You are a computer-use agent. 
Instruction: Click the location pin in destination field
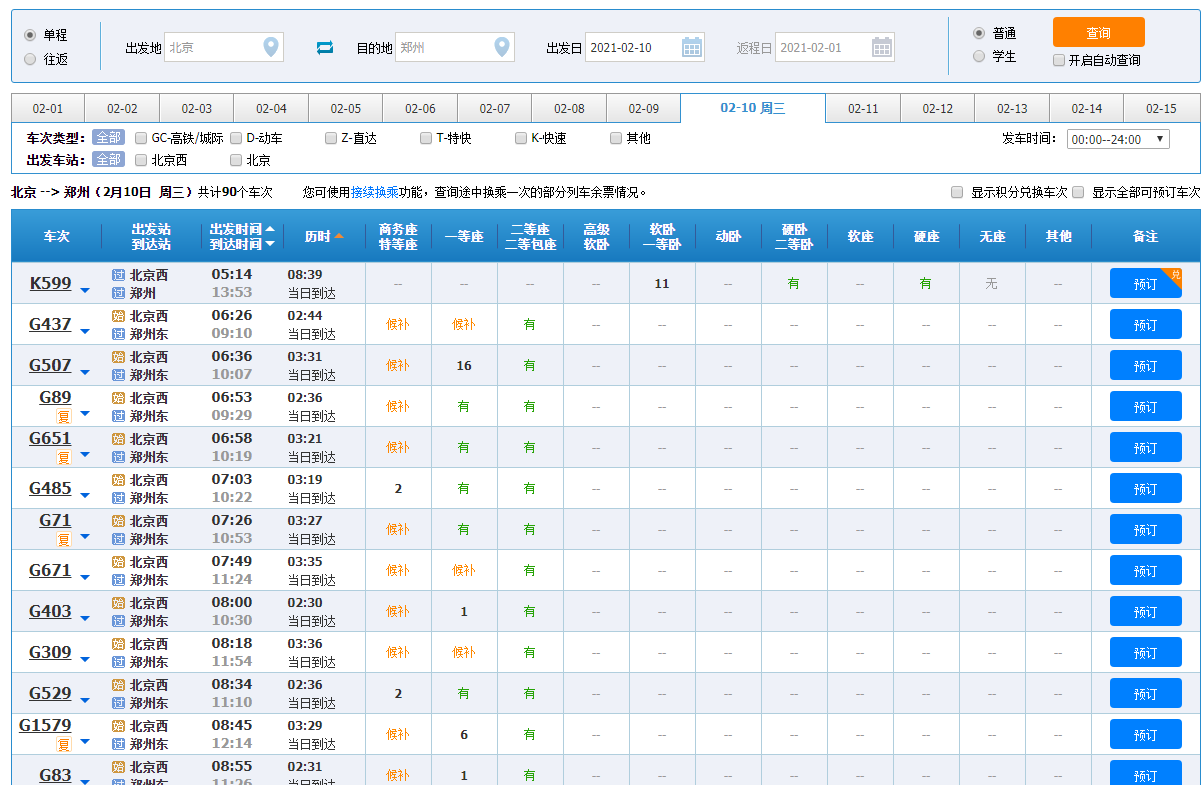(x=502, y=47)
